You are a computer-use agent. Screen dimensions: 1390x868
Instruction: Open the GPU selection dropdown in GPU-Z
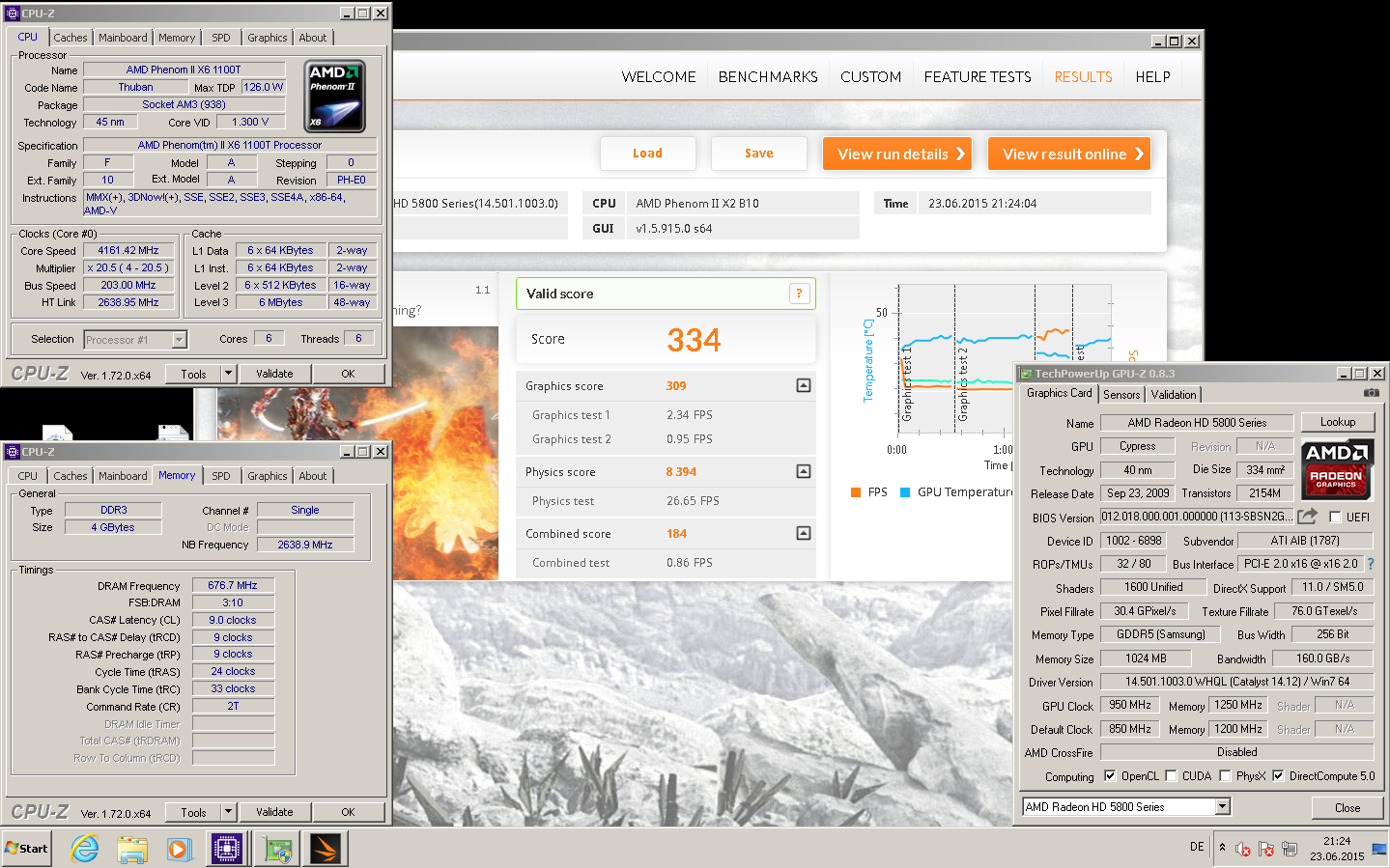tap(1222, 806)
